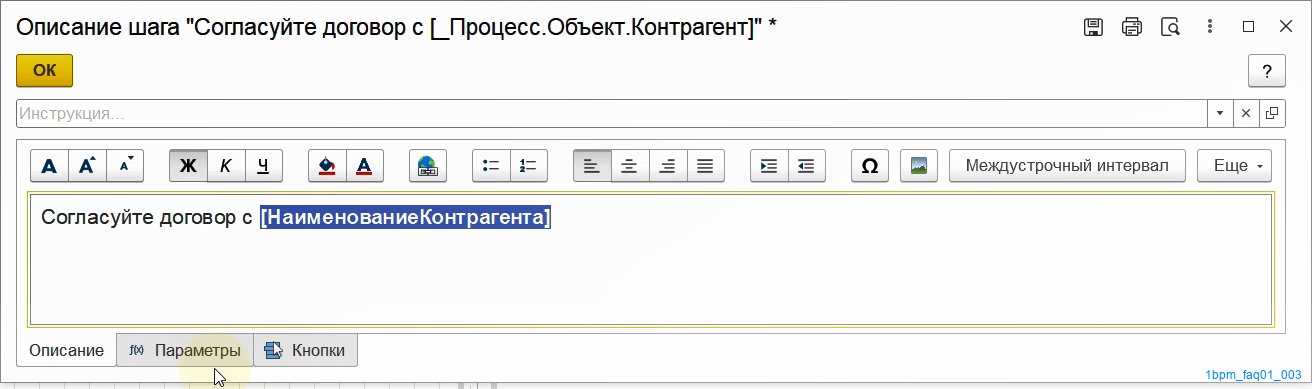The height and width of the screenshot is (389, 1312).
Task: Increase paragraph indent
Action: point(769,166)
